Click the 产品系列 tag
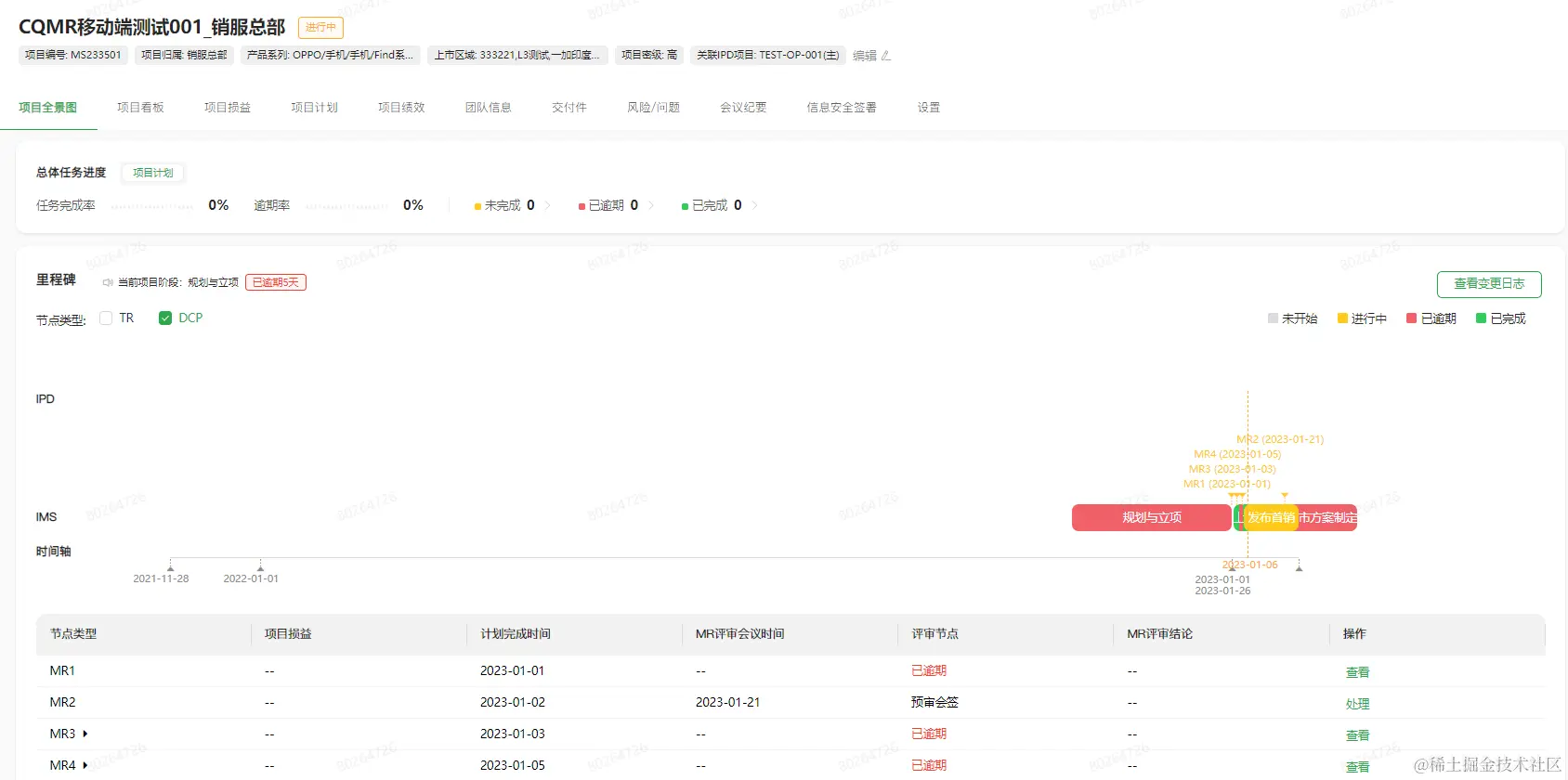This screenshot has width=1568, height=780. [330, 56]
